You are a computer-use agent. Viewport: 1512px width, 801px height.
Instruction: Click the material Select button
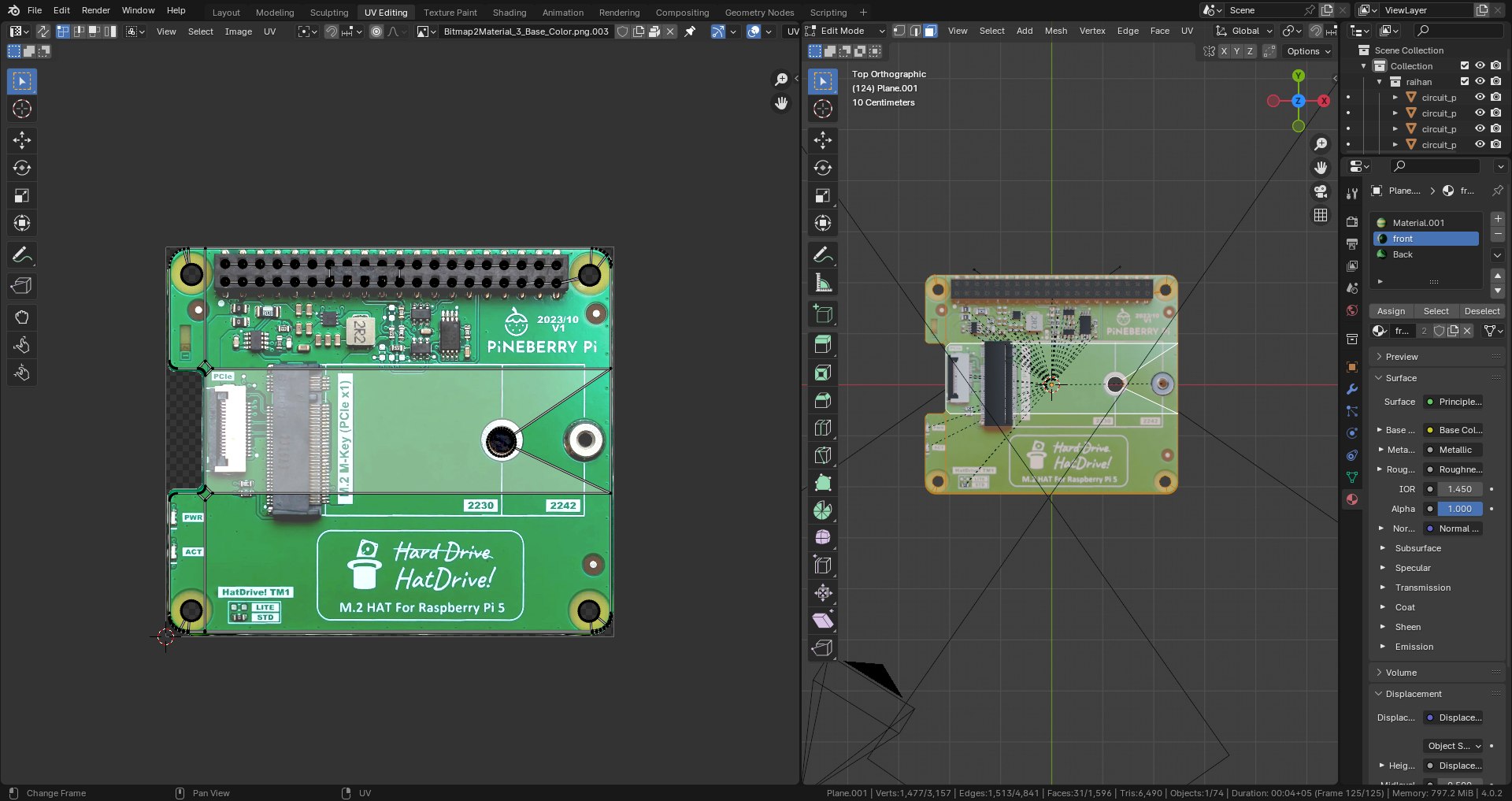1436,311
